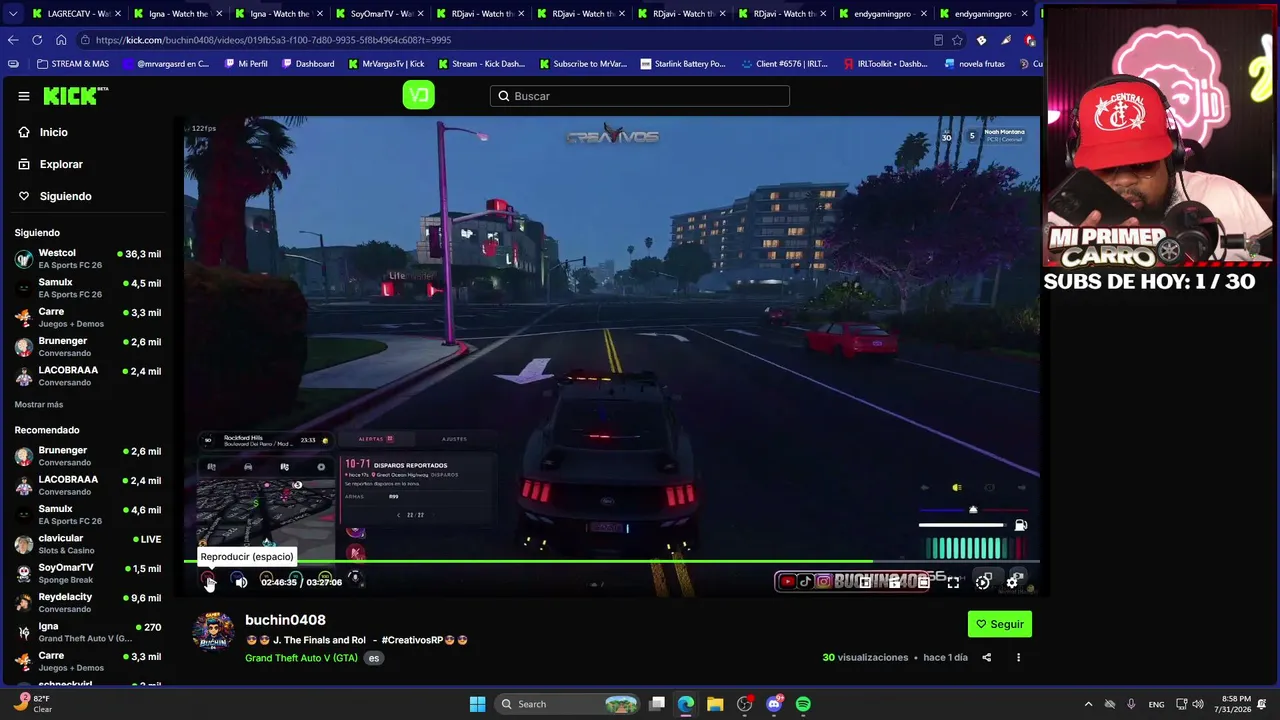Mute the video player volume
Viewport: 1280px width, 720px height.
coord(241,581)
